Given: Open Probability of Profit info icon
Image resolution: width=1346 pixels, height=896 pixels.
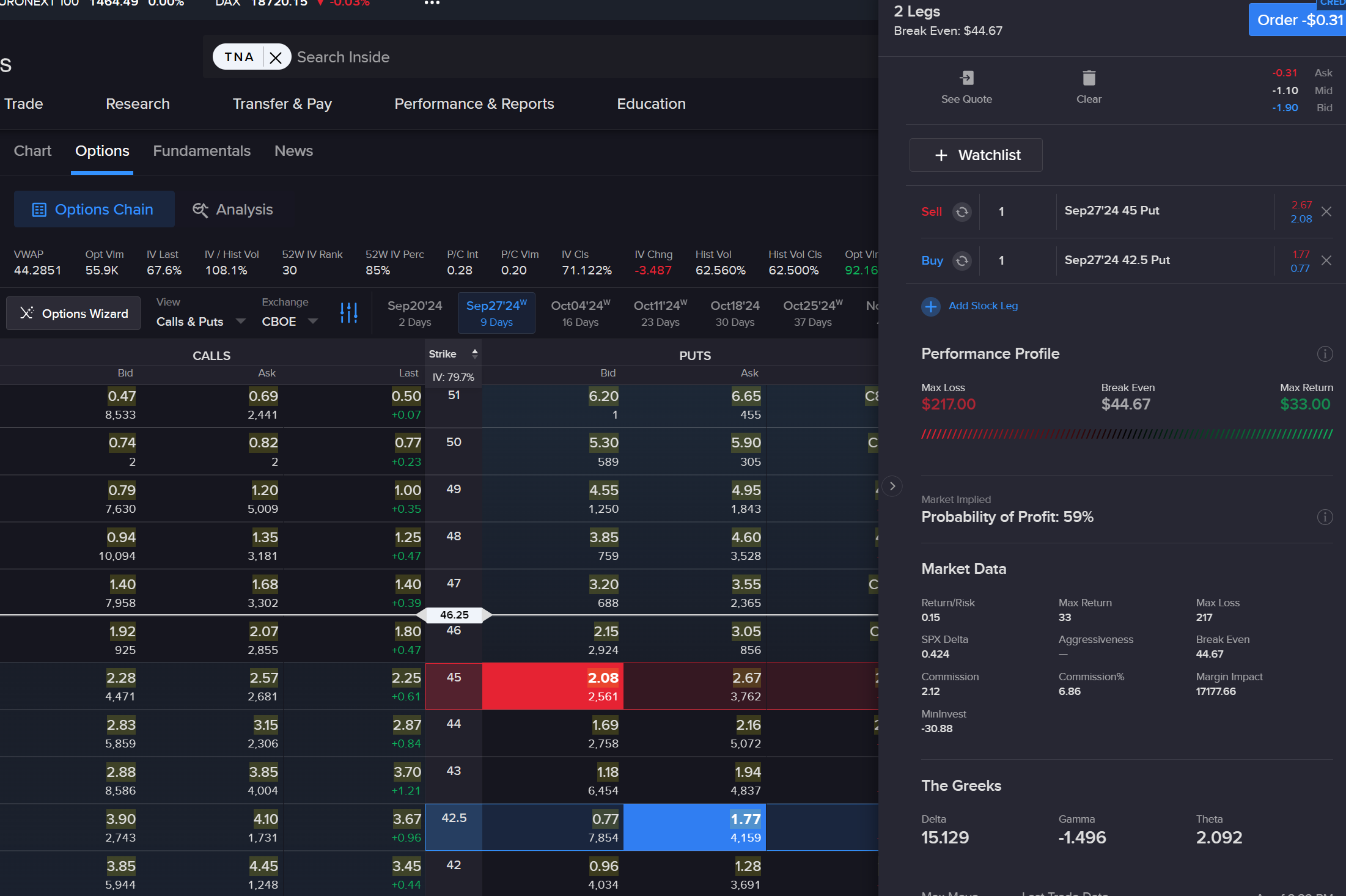Looking at the screenshot, I should tap(1325, 517).
